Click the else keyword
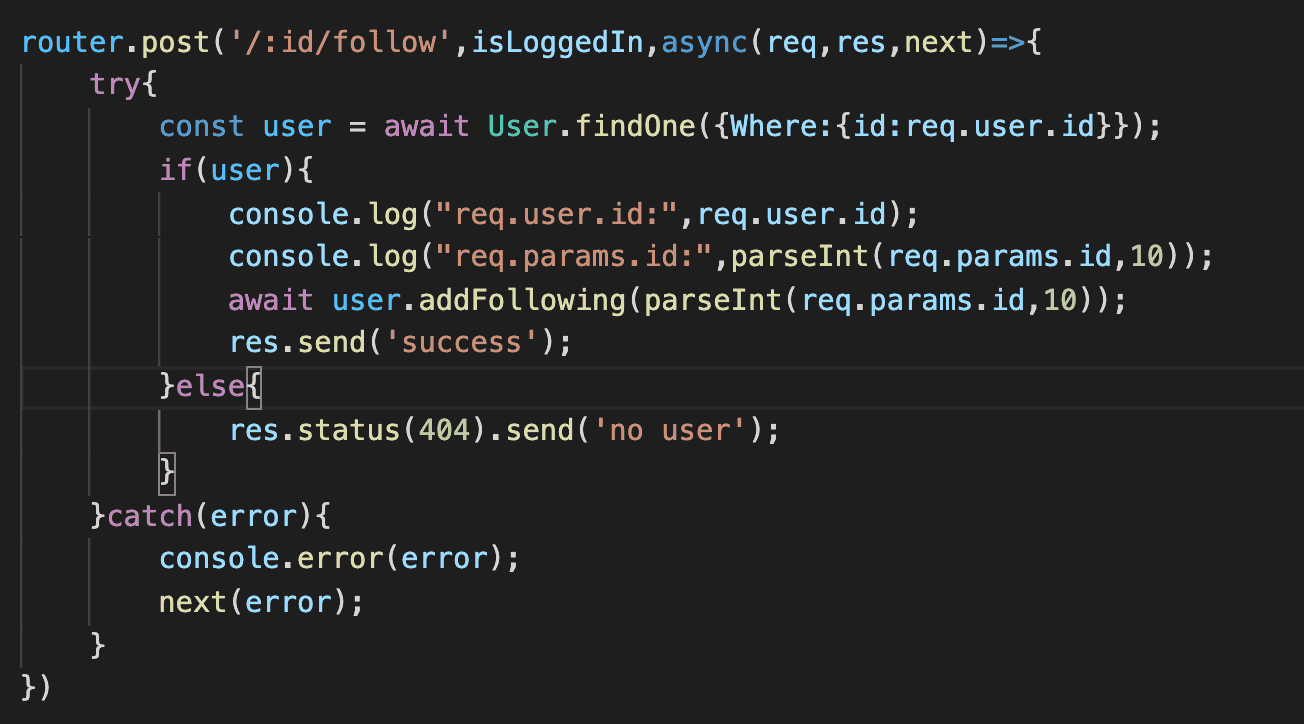1304x724 pixels. point(210,386)
